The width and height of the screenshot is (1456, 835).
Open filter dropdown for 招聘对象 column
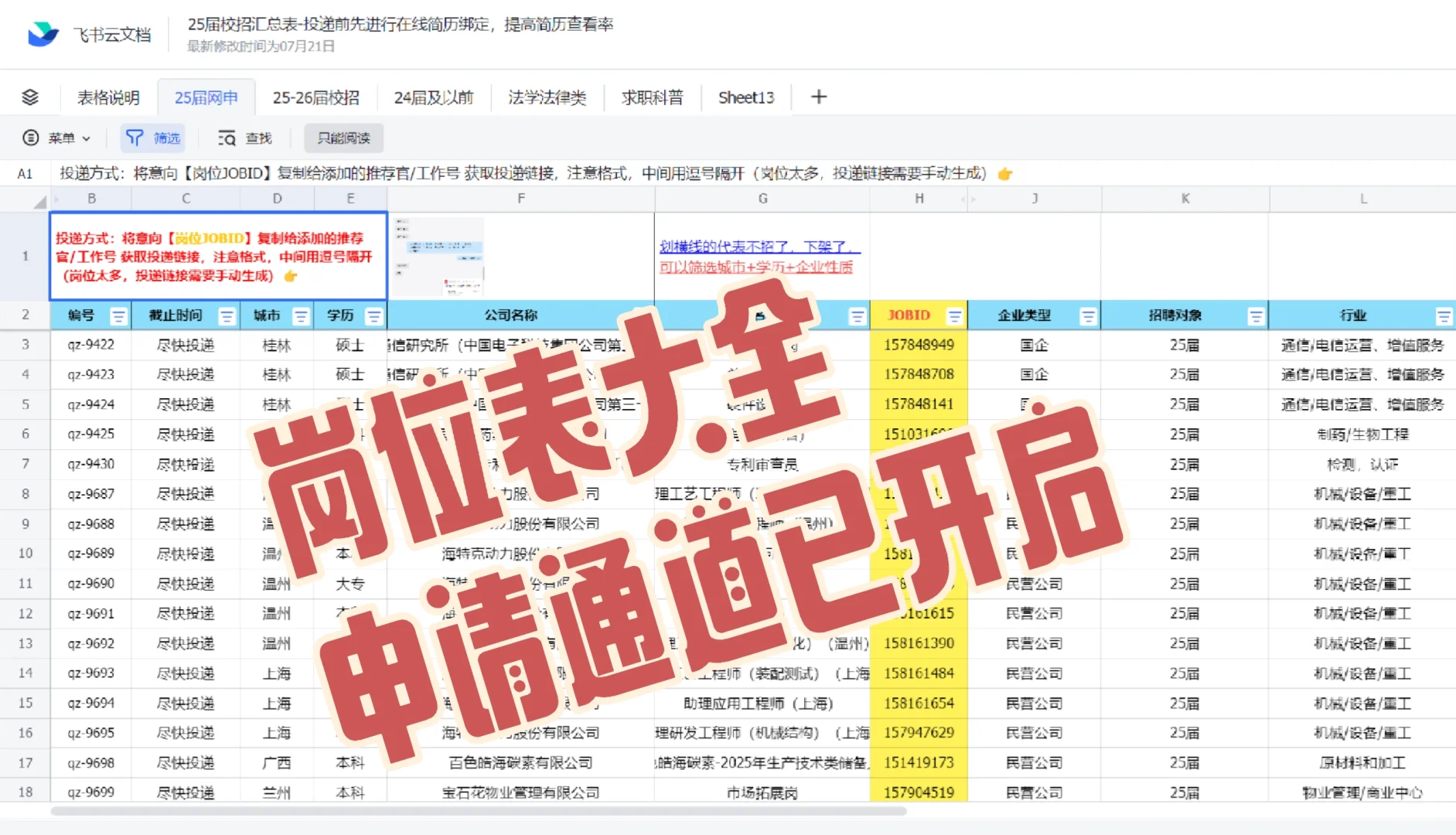(x=1256, y=316)
